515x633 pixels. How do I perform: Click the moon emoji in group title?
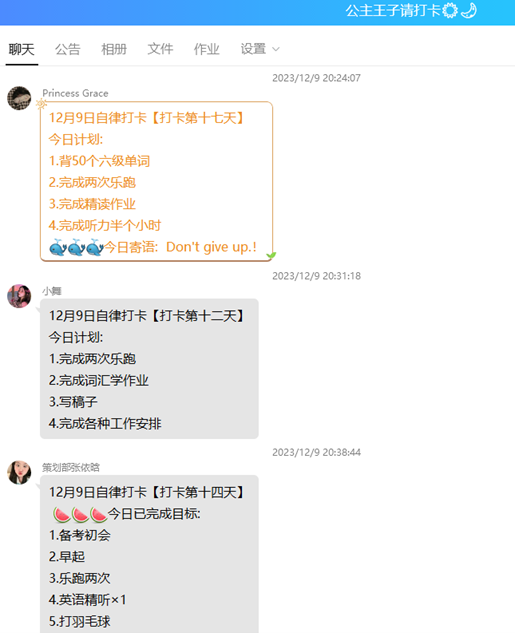pyautogui.click(x=469, y=10)
